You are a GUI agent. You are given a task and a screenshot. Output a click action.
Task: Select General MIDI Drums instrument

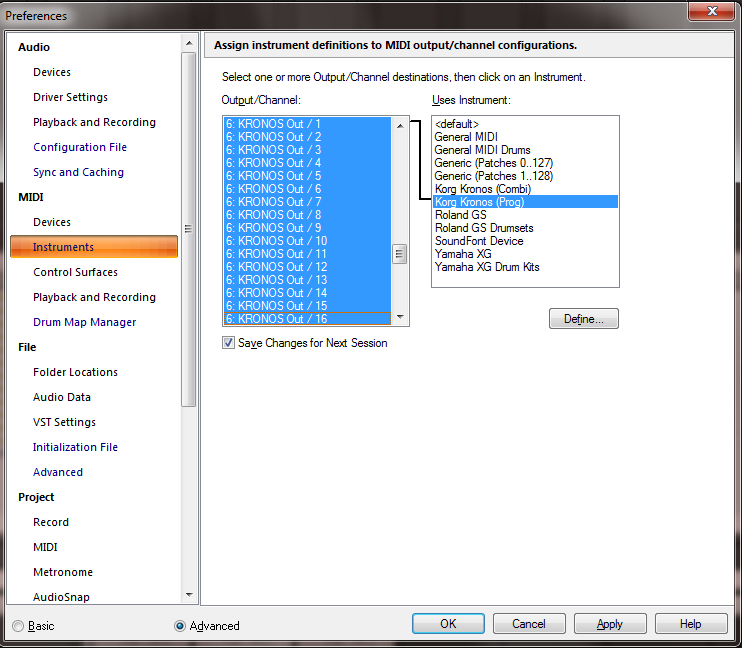(x=525, y=150)
